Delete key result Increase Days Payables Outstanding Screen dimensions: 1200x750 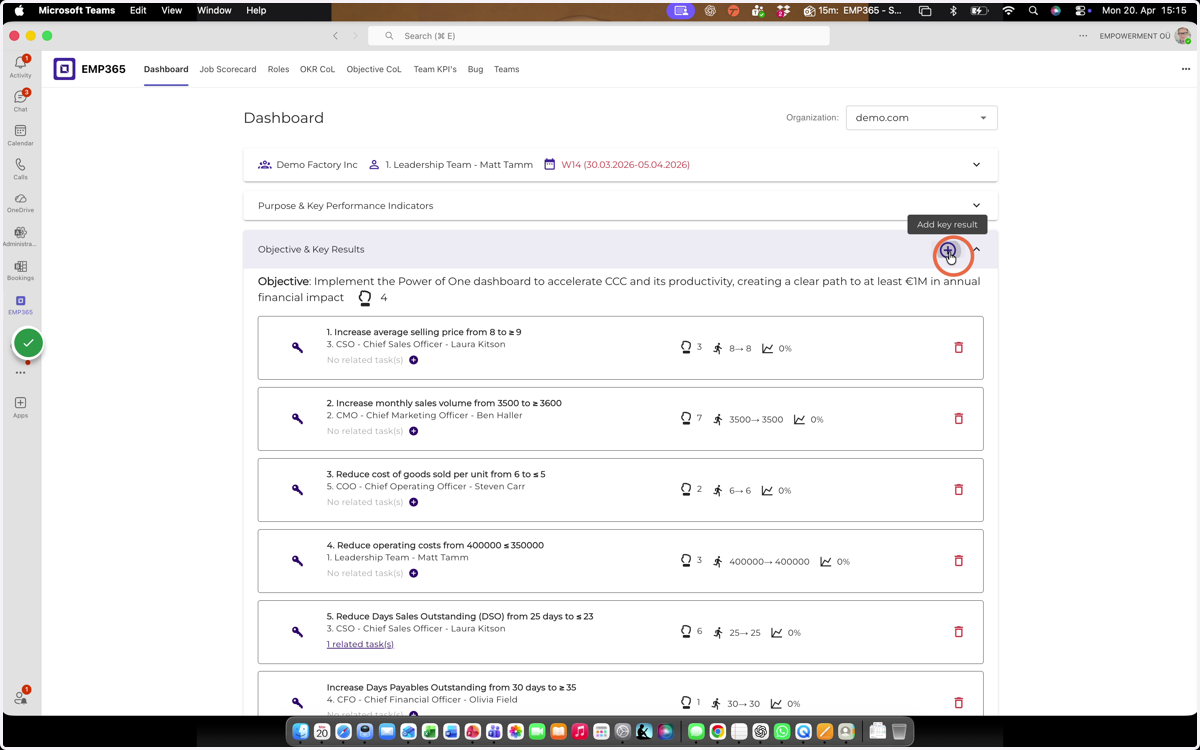(958, 703)
